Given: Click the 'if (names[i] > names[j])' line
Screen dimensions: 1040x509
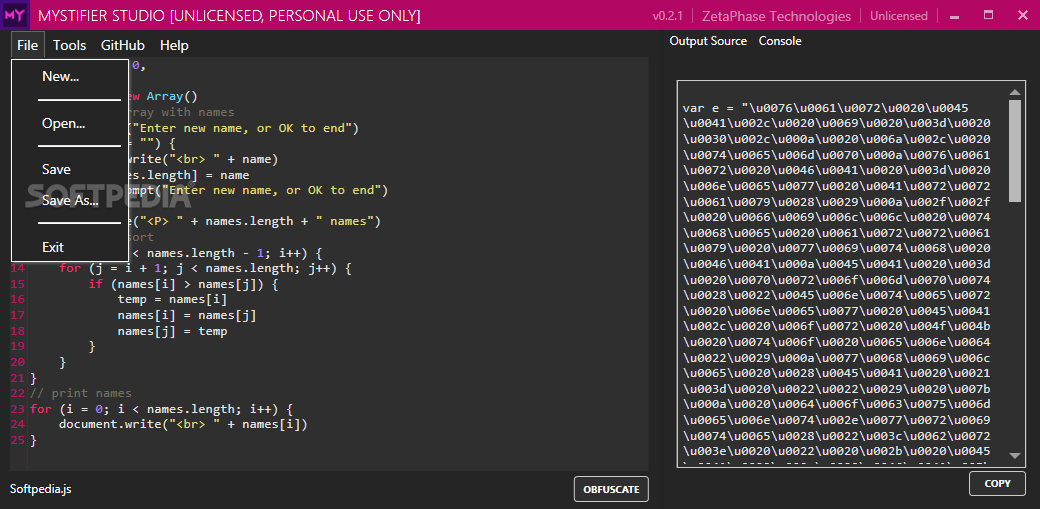Looking at the screenshot, I should click(183, 284).
